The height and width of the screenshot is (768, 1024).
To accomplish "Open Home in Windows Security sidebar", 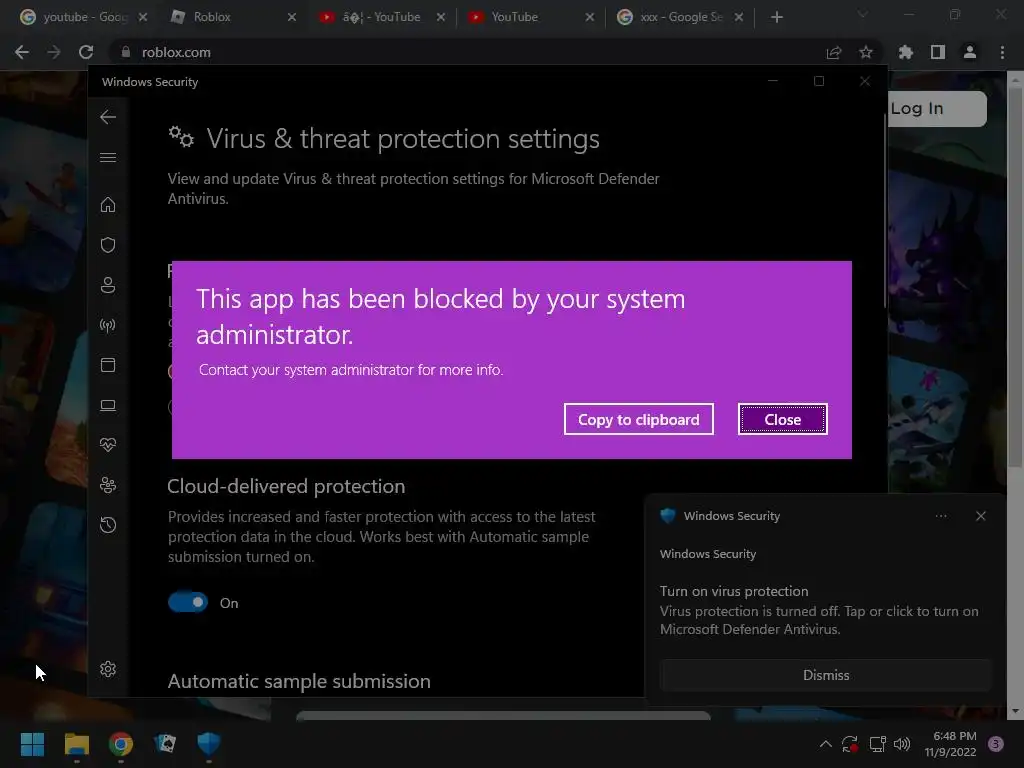I will click(x=108, y=205).
